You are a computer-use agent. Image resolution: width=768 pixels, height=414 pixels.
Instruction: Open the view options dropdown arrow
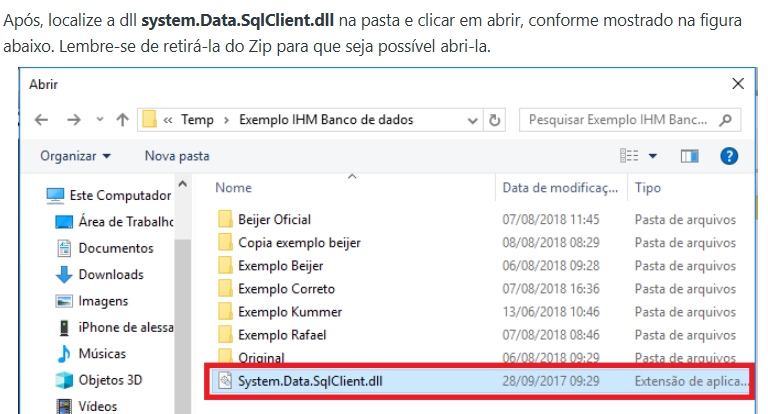[x=652, y=156]
